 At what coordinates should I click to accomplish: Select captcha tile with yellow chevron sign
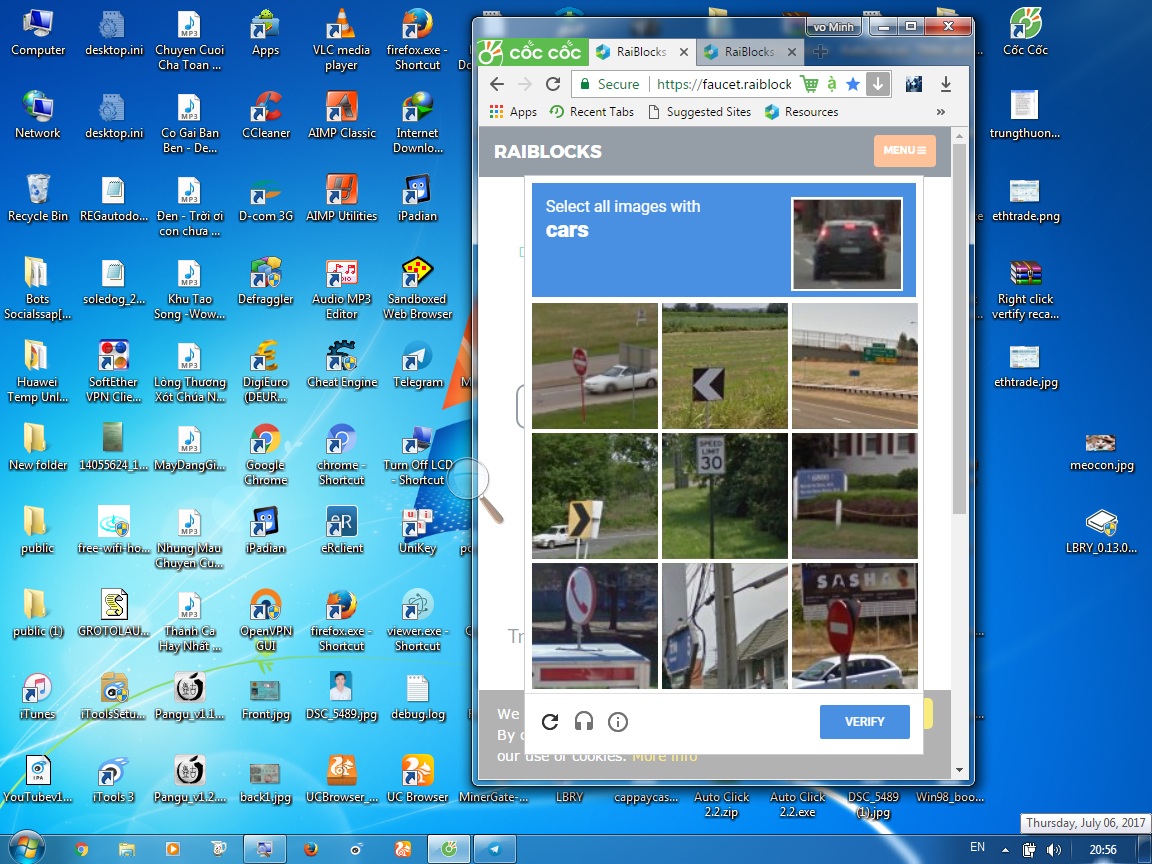(595, 496)
